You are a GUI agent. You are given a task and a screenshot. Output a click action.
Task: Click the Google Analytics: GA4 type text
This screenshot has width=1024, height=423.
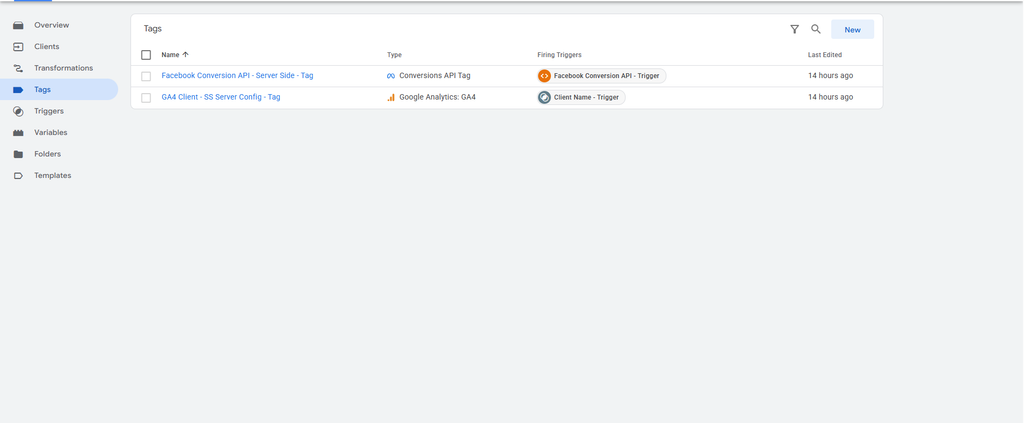pyautogui.click(x=438, y=97)
